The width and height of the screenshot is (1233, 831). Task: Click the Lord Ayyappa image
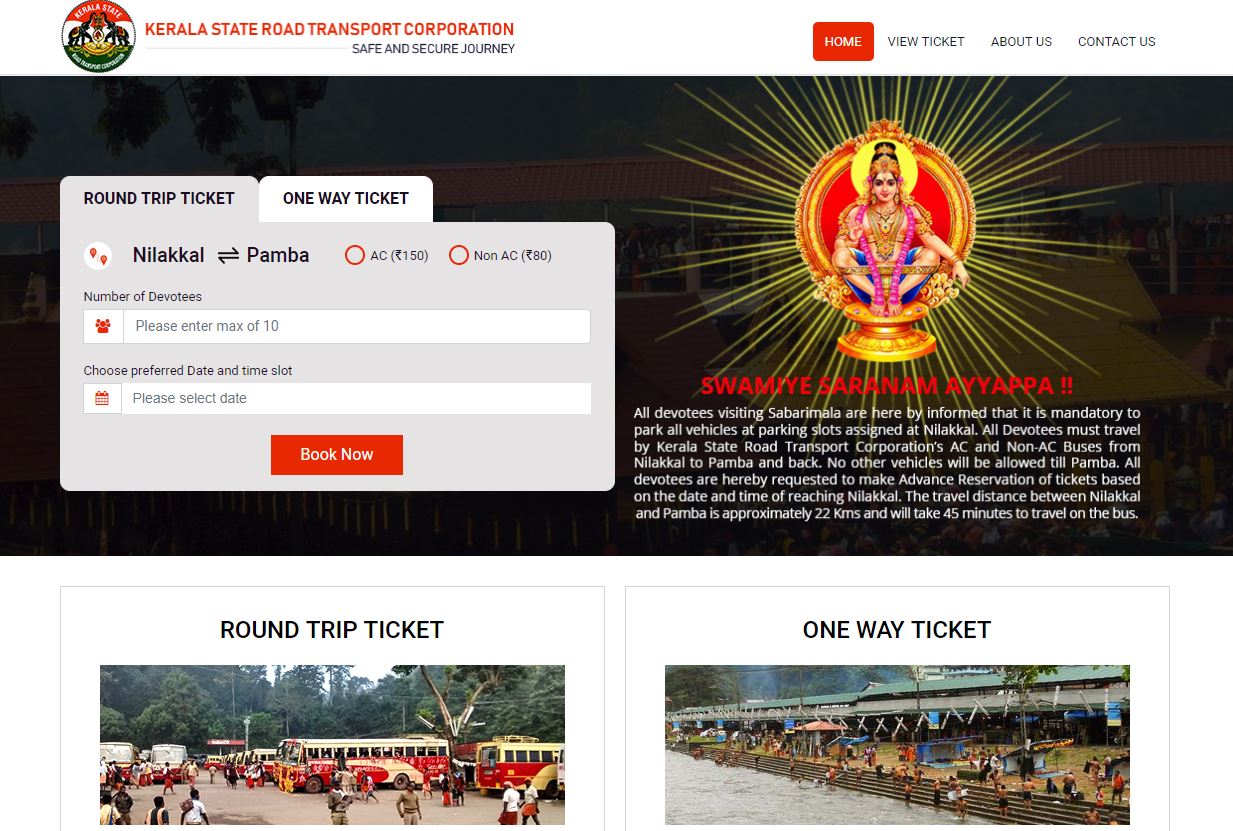(886, 240)
